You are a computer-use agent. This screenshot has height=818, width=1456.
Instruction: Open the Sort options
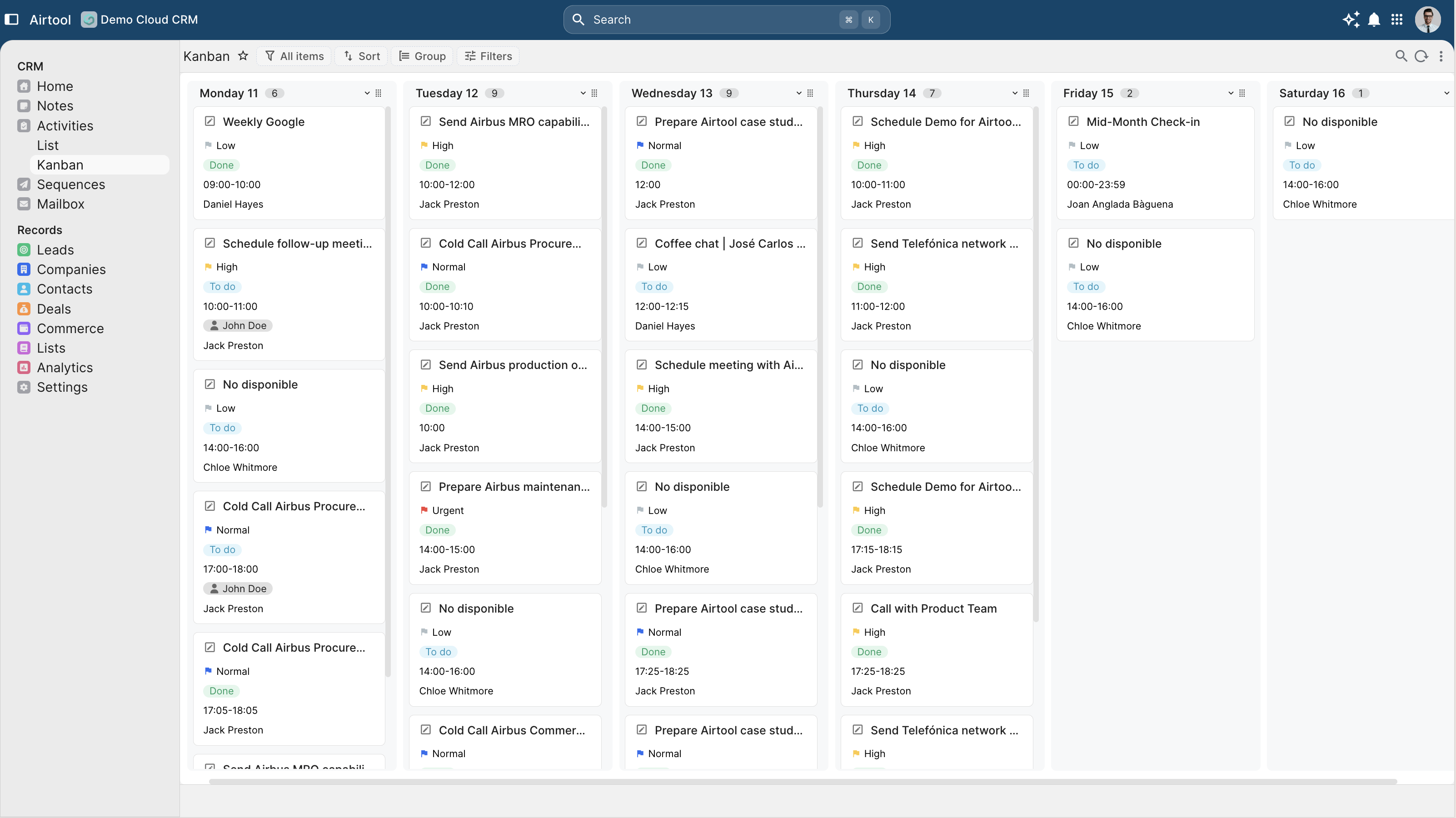362,56
